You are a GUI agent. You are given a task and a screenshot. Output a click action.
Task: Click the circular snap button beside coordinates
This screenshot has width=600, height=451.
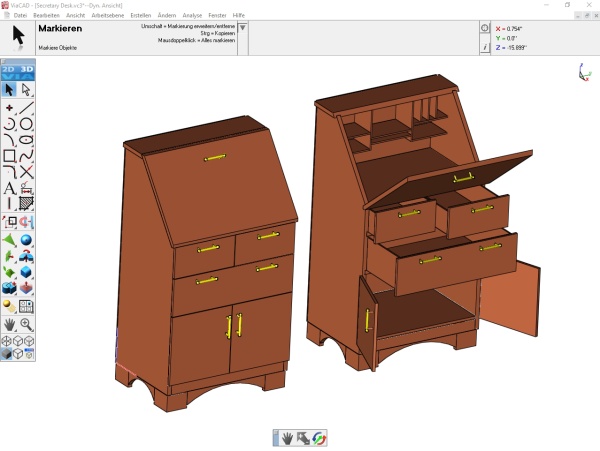485,28
